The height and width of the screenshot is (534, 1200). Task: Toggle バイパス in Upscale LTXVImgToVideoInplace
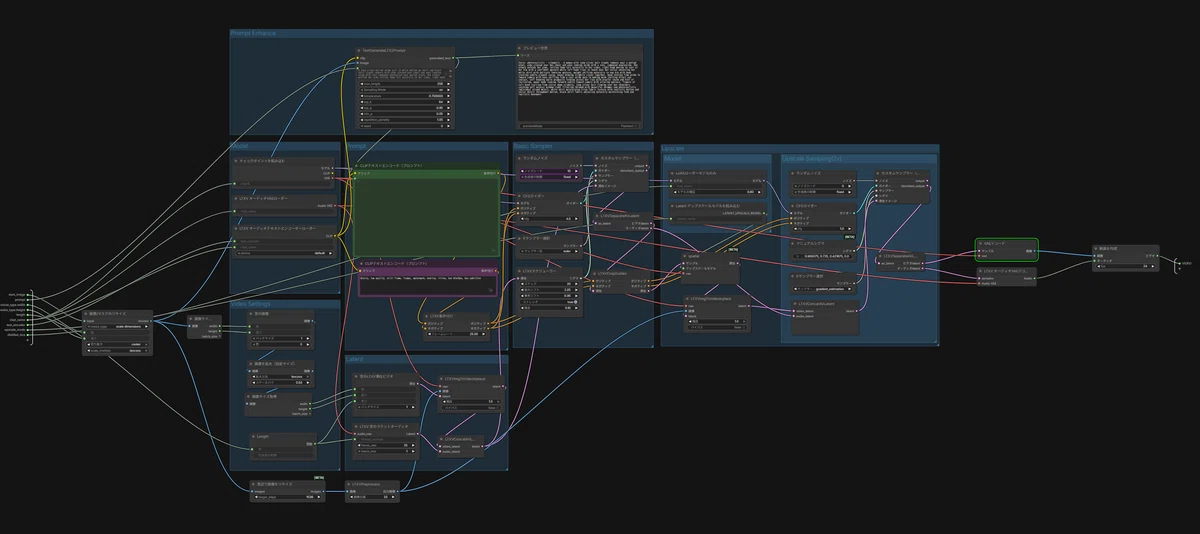pyautogui.click(x=718, y=327)
